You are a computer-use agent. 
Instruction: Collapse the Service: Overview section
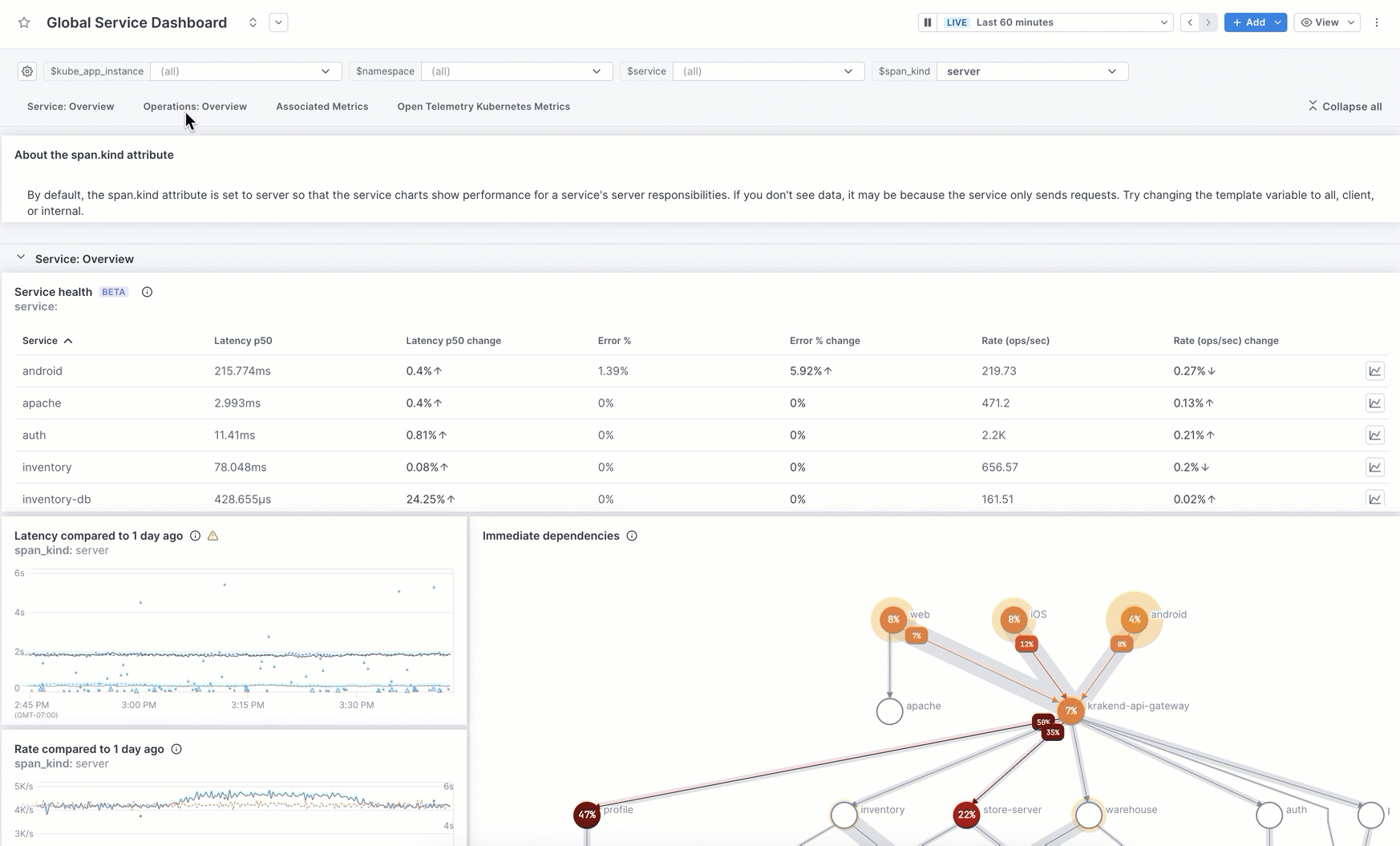pyautogui.click(x=21, y=258)
